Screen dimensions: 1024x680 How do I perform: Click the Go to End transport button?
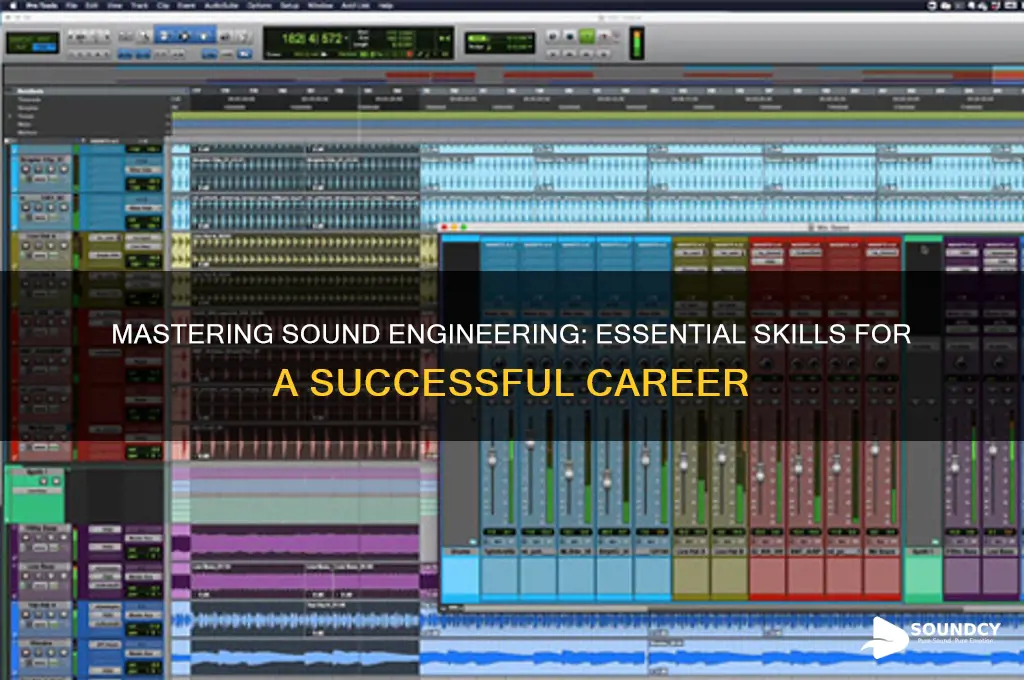point(604,54)
